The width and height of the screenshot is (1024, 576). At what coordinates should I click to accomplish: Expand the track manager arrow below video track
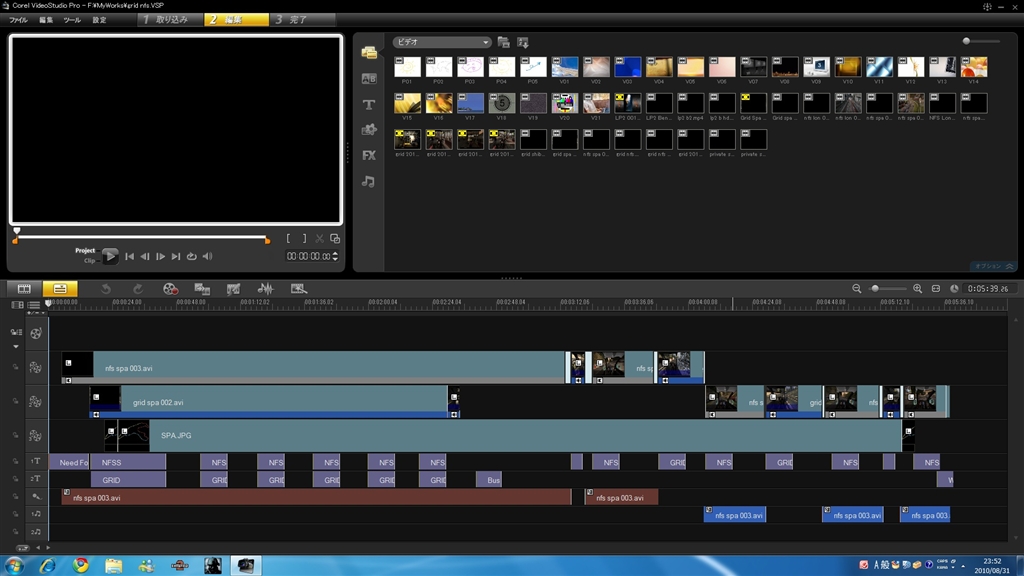click(x=16, y=347)
